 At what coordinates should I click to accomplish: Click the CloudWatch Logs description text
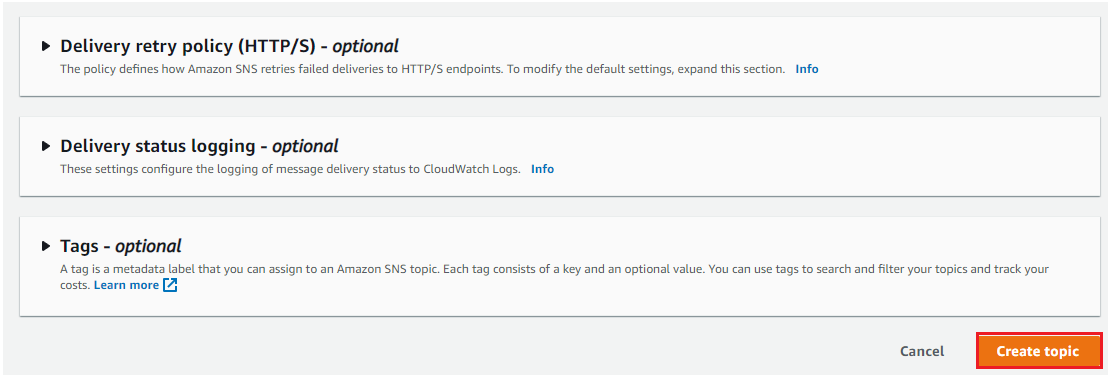click(x=290, y=169)
